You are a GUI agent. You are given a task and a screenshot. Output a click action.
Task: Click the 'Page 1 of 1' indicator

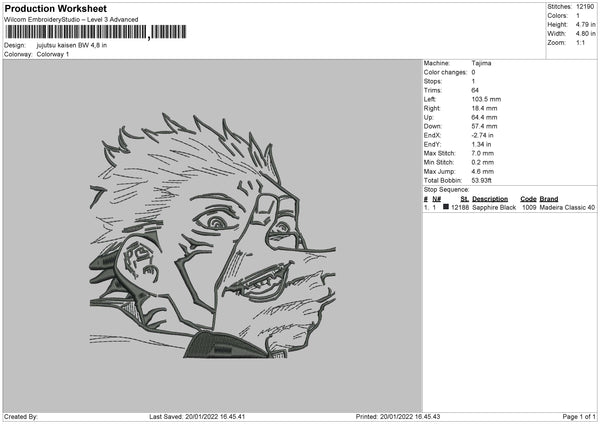click(579, 417)
